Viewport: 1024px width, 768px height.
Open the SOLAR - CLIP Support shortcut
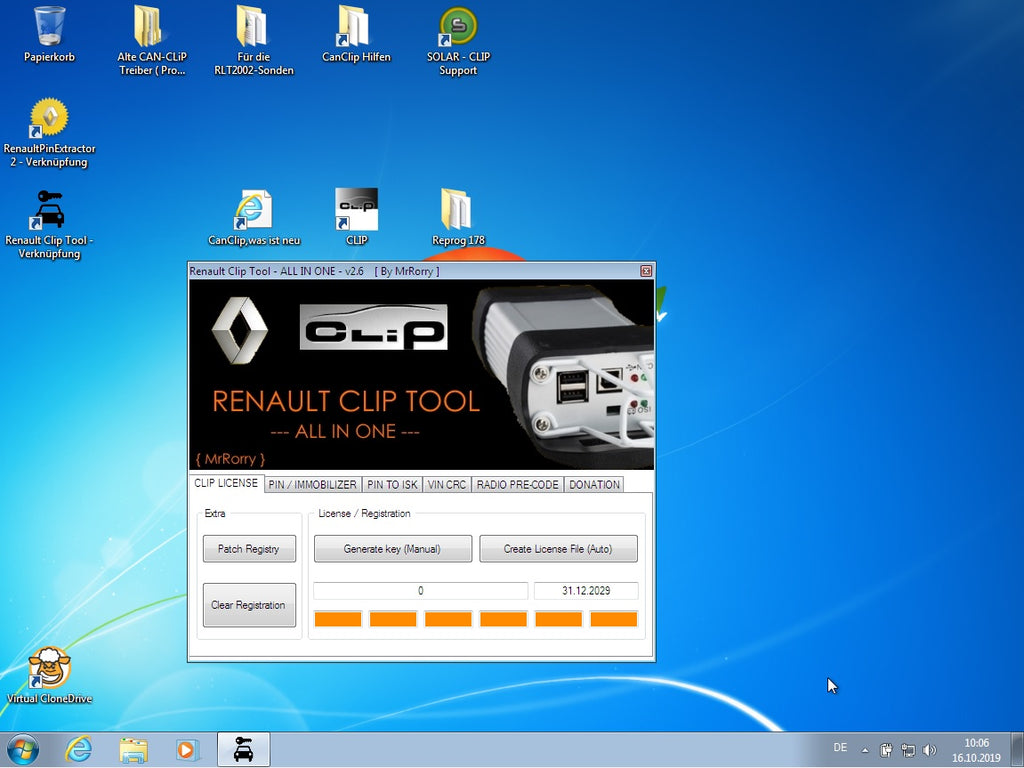pyautogui.click(x=458, y=27)
